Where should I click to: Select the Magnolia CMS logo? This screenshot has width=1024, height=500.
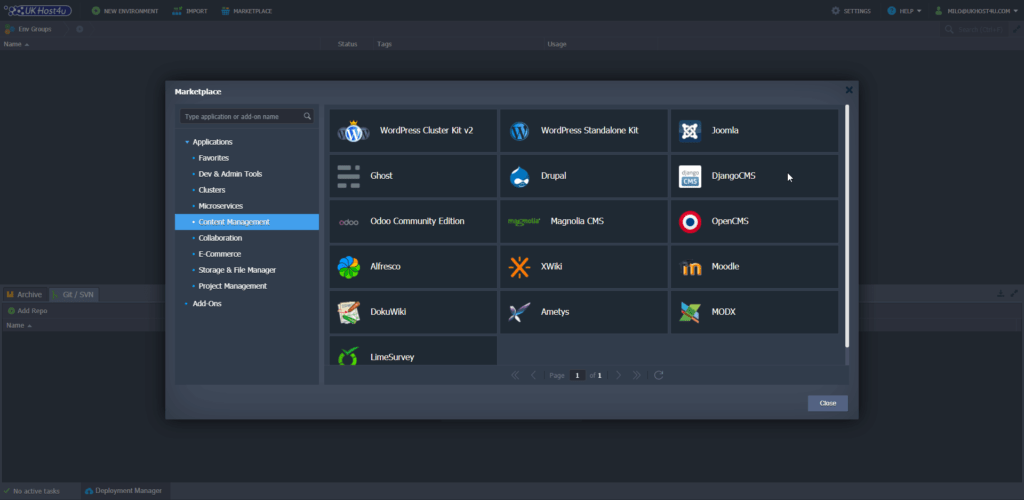[524, 222]
